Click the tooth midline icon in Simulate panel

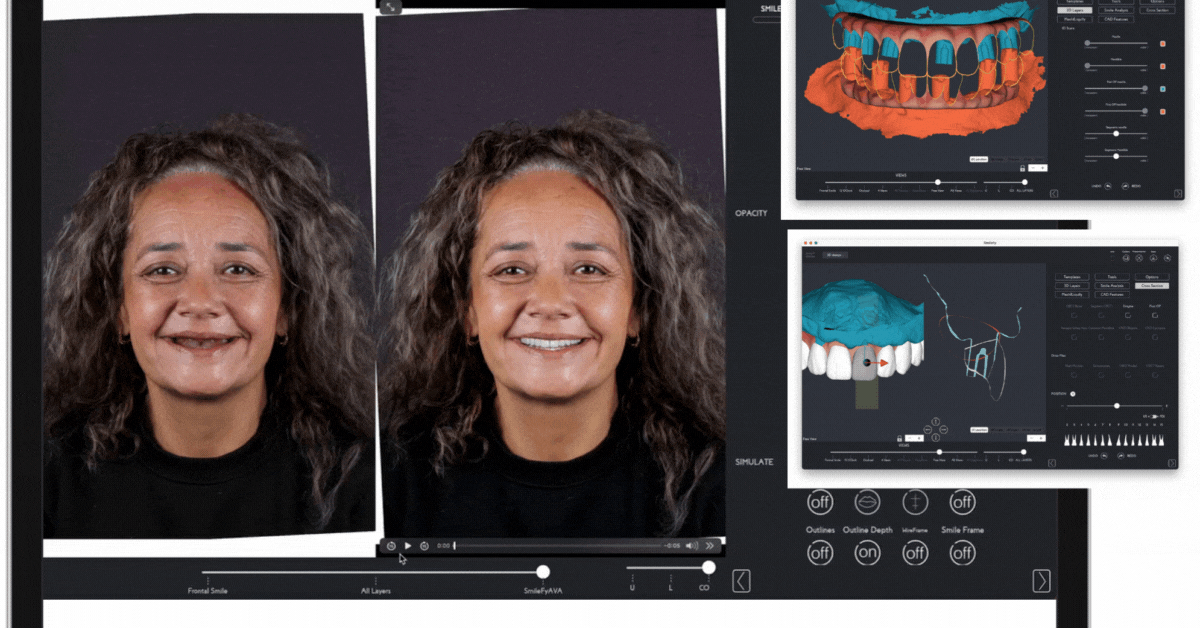(x=915, y=501)
